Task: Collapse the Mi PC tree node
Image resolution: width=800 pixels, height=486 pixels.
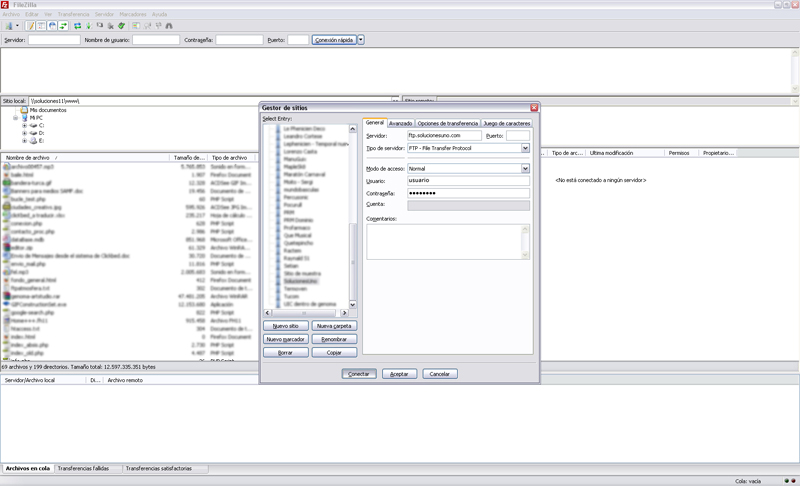Action: 16,118
